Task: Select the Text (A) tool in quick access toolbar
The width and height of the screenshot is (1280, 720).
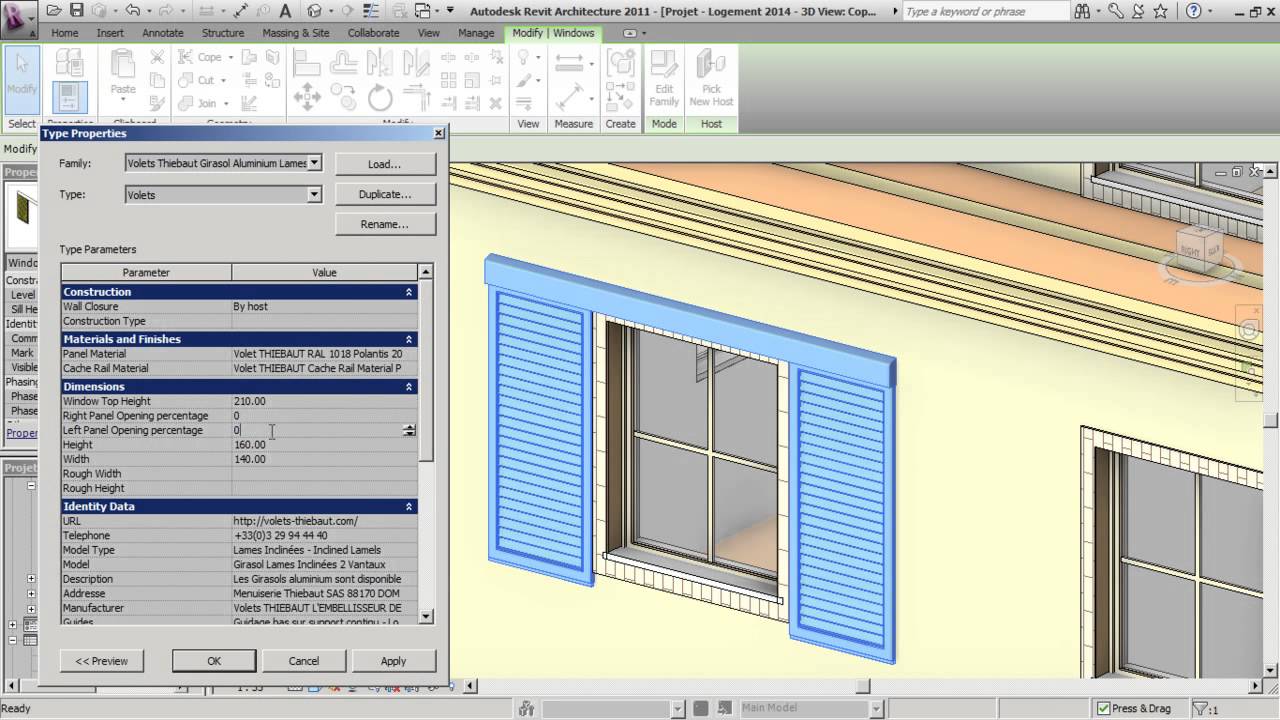Action: 283,11
